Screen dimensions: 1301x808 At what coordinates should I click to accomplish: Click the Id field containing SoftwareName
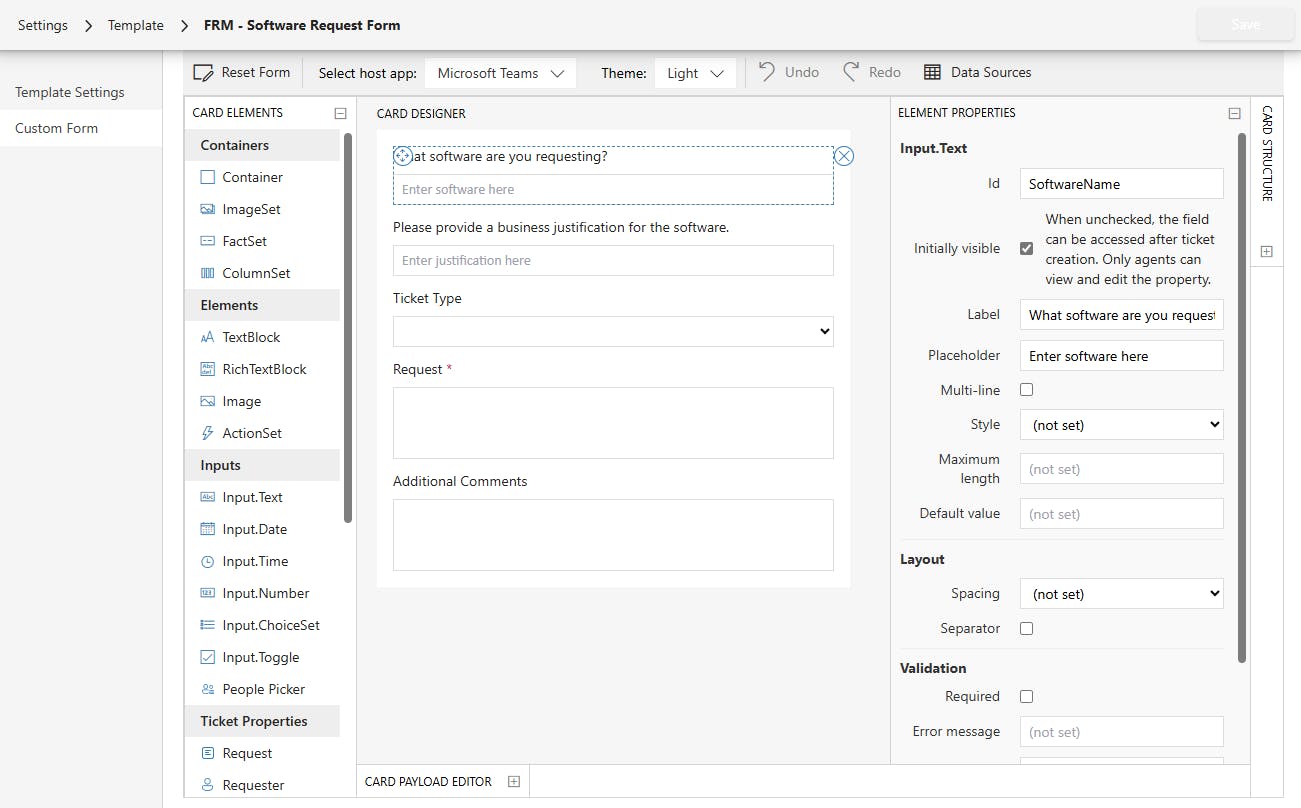(1121, 184)
